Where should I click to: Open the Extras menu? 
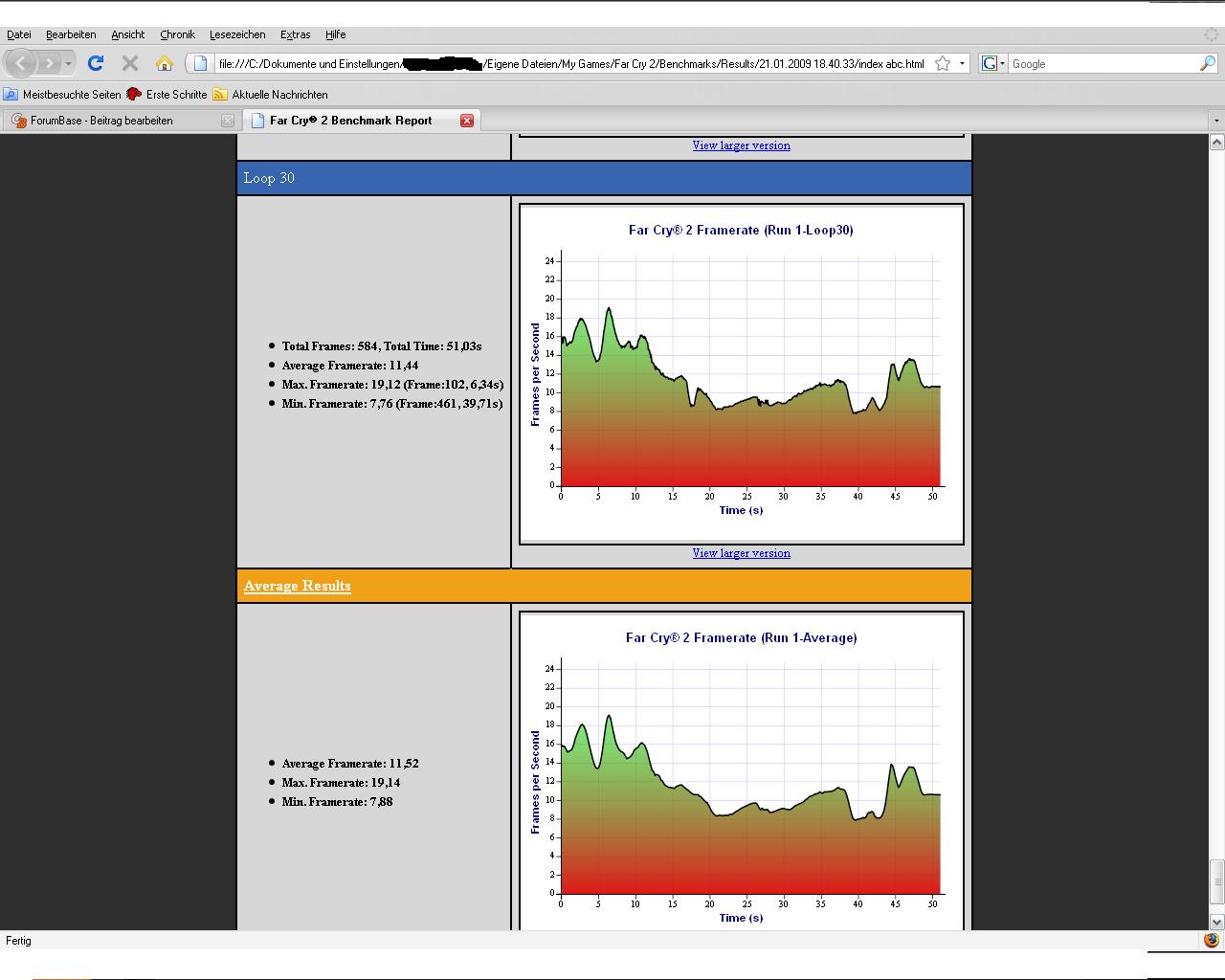click(x=295, y=34)
